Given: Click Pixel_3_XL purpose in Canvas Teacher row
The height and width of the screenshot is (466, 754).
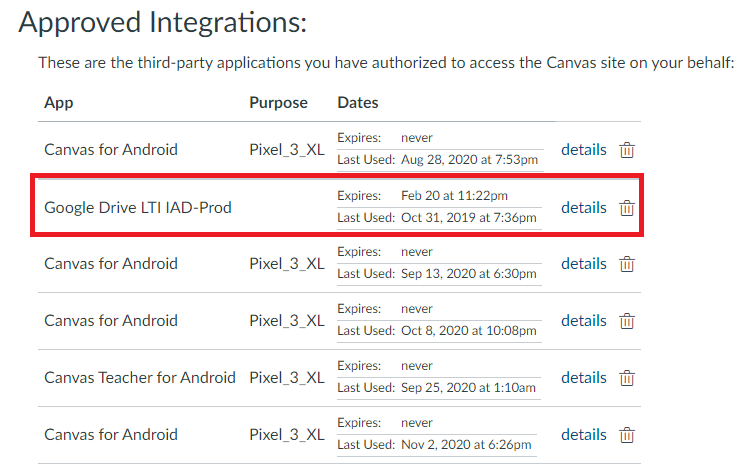Looking at the screenshot, I should pos(286,378).
